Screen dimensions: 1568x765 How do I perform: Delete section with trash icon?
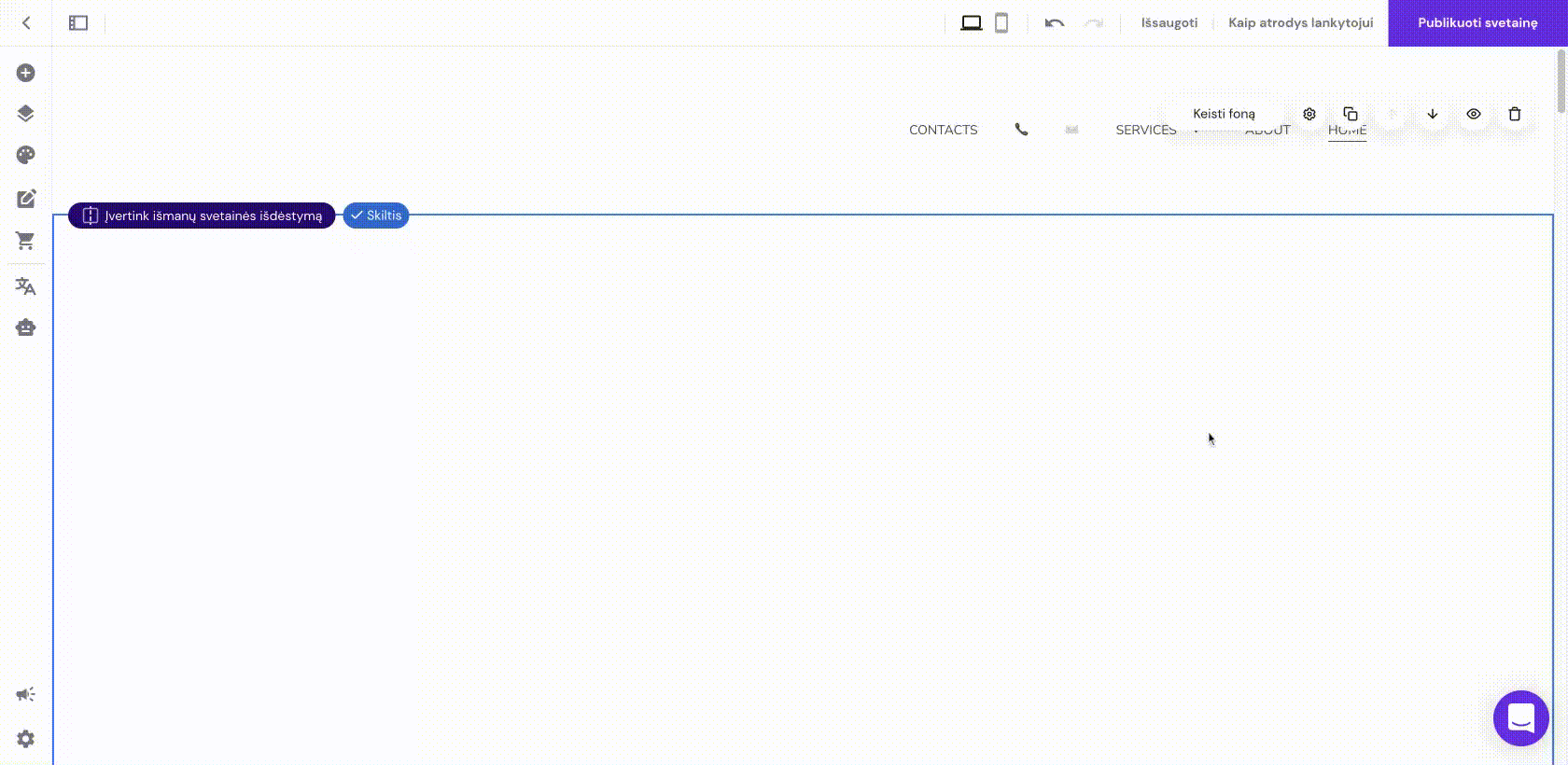pos(1515,114)
